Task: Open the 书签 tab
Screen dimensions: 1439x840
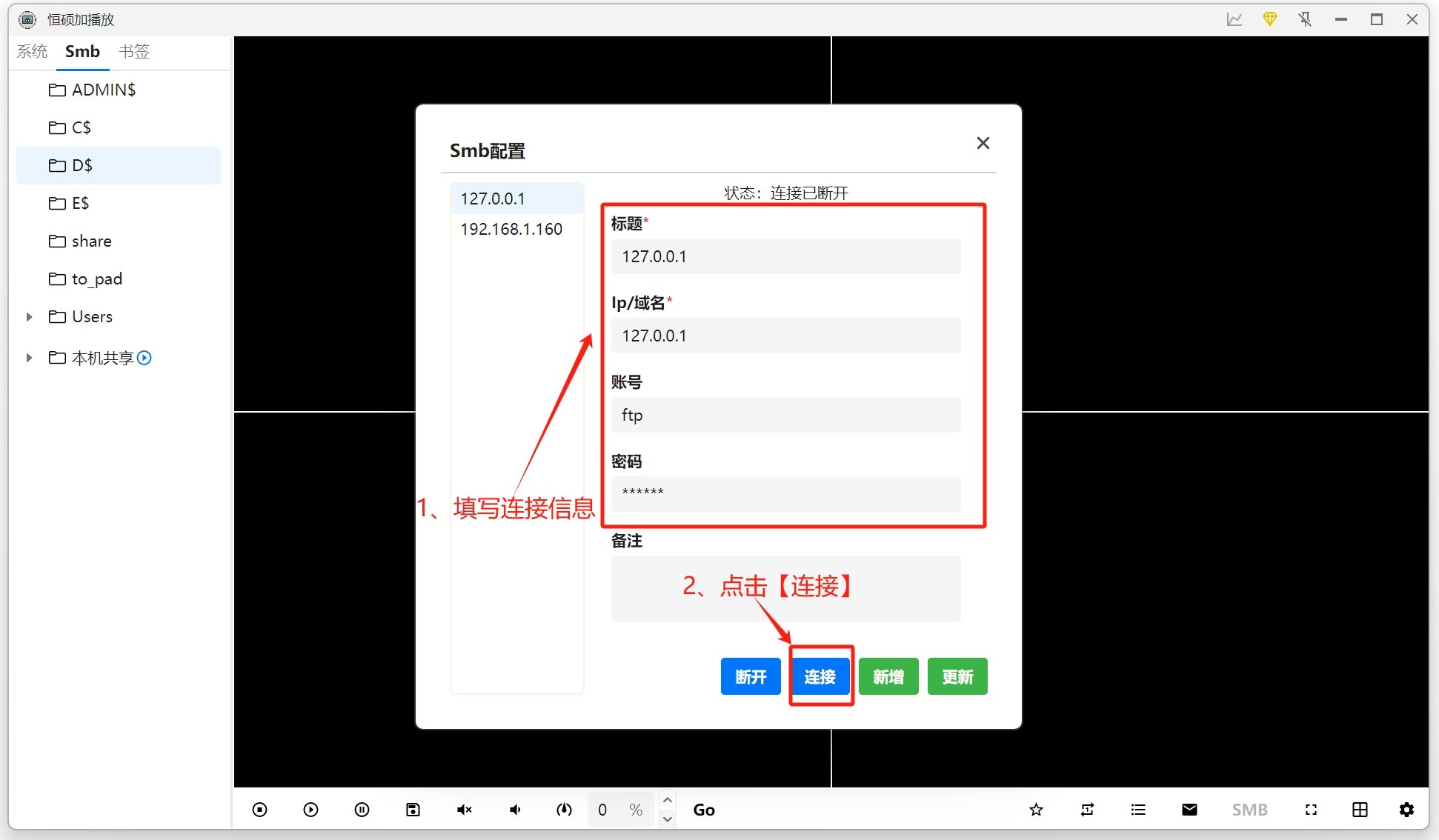Action: [x=134, y=51]
